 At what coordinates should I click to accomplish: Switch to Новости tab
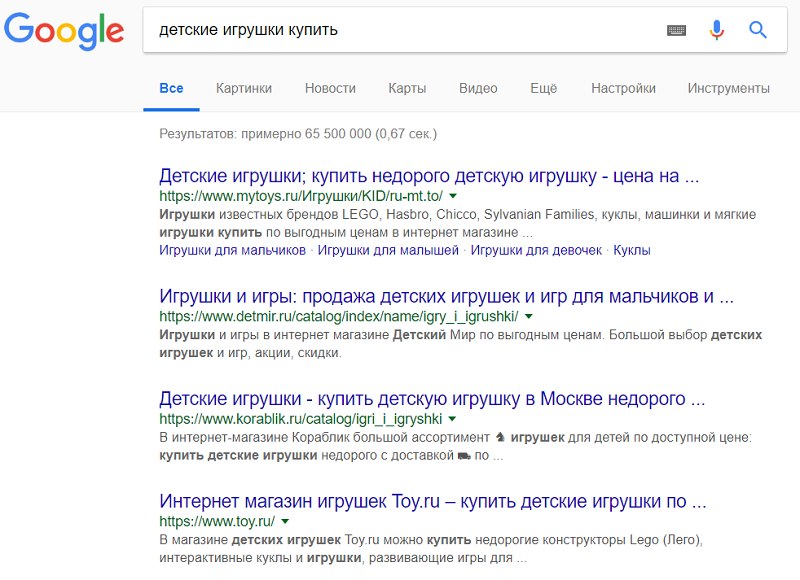tap(330, 88)
